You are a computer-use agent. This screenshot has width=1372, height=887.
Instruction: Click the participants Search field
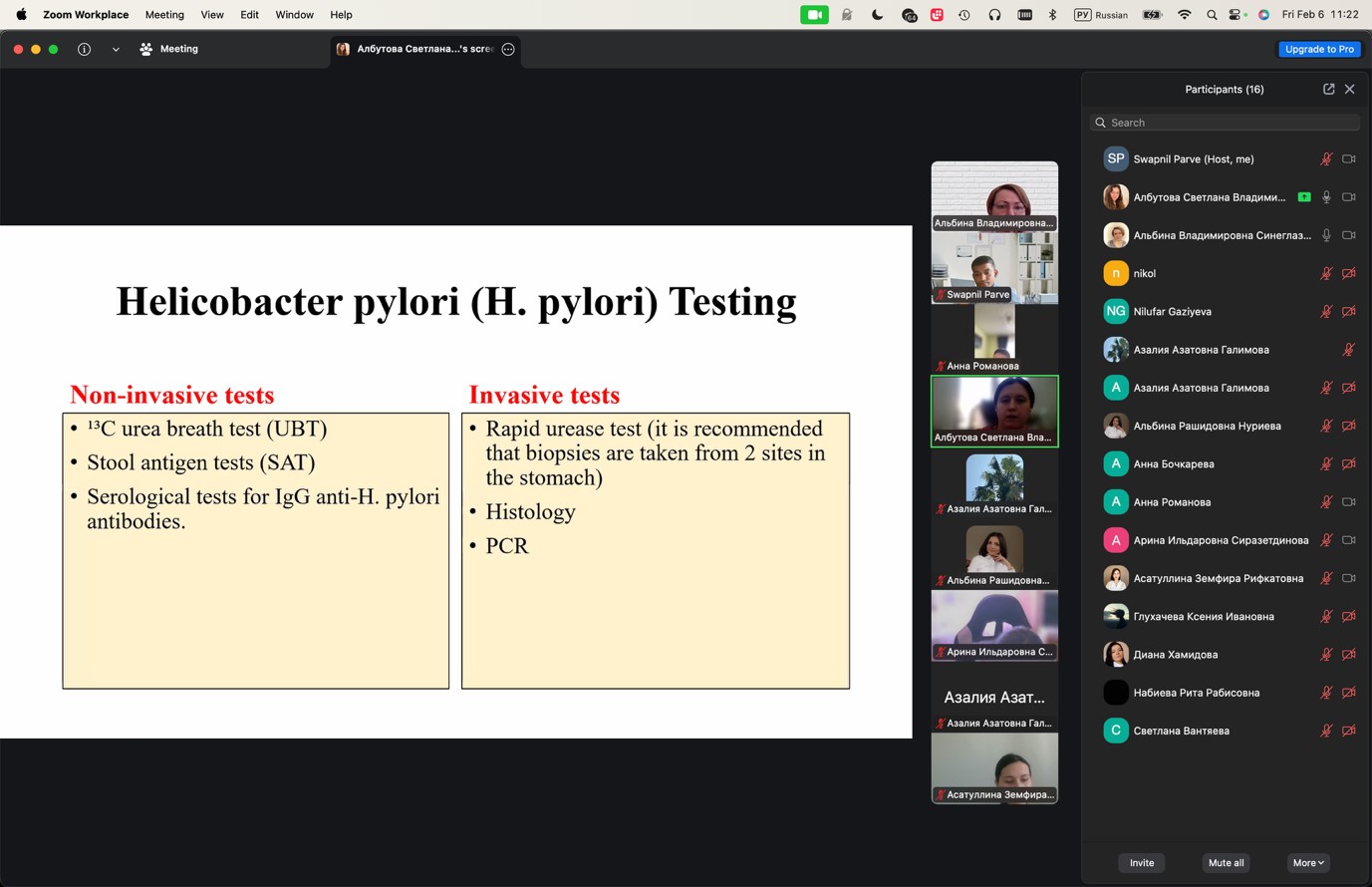pyautogui.click(x=1225, y=123)
